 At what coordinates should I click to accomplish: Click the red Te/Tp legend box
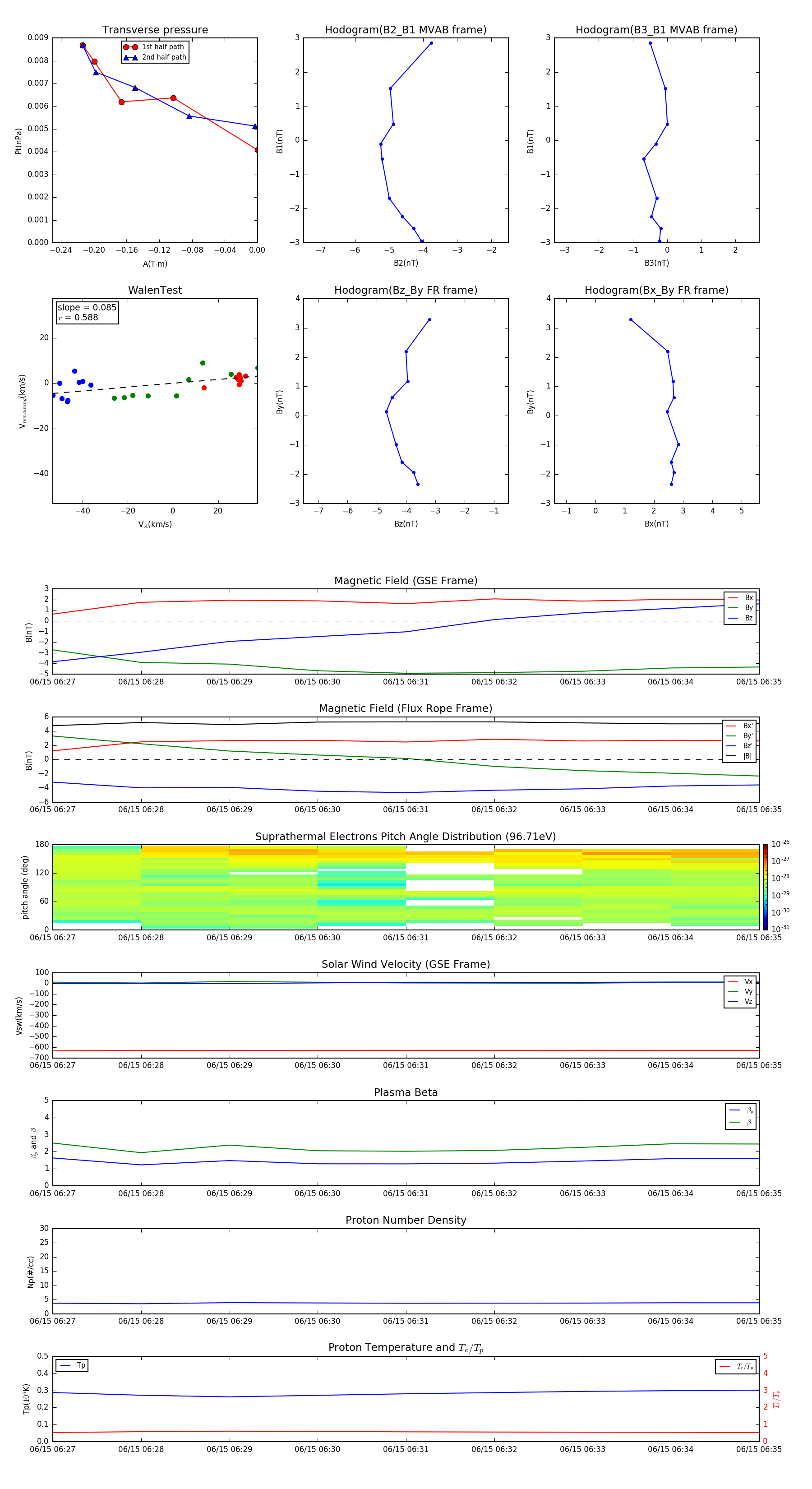(x=735, y=1366)
